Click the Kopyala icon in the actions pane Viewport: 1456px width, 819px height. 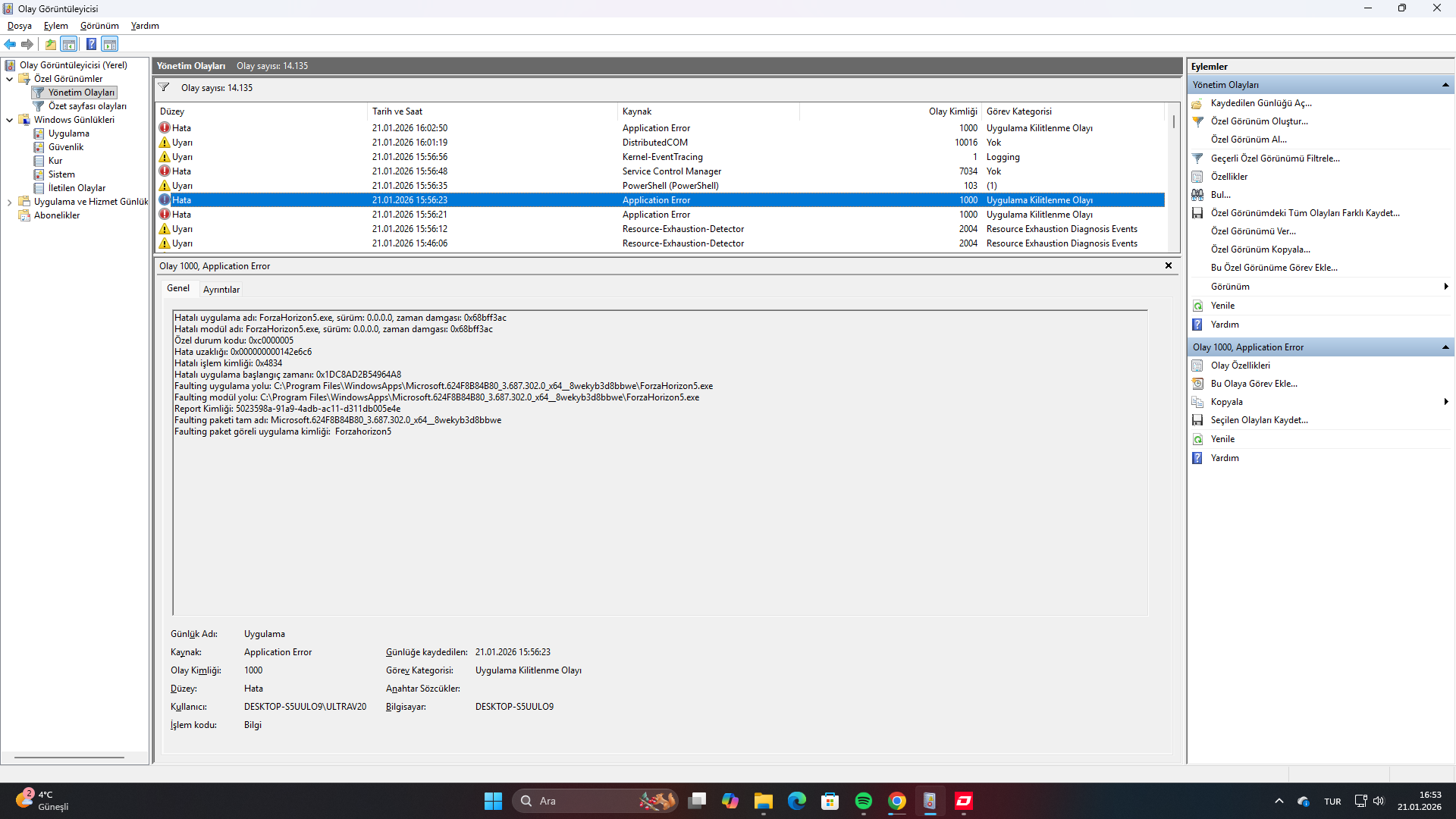[x=1197, y=402]
